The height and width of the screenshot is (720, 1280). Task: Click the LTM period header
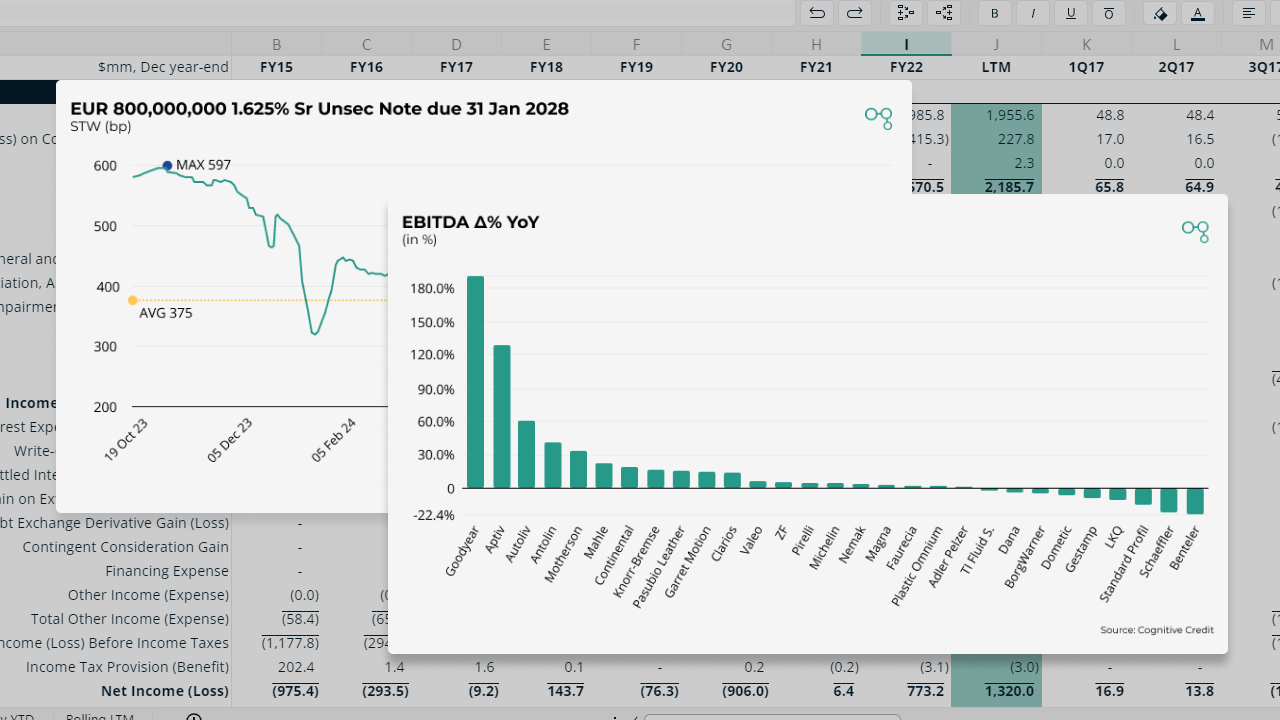point(996,67)
